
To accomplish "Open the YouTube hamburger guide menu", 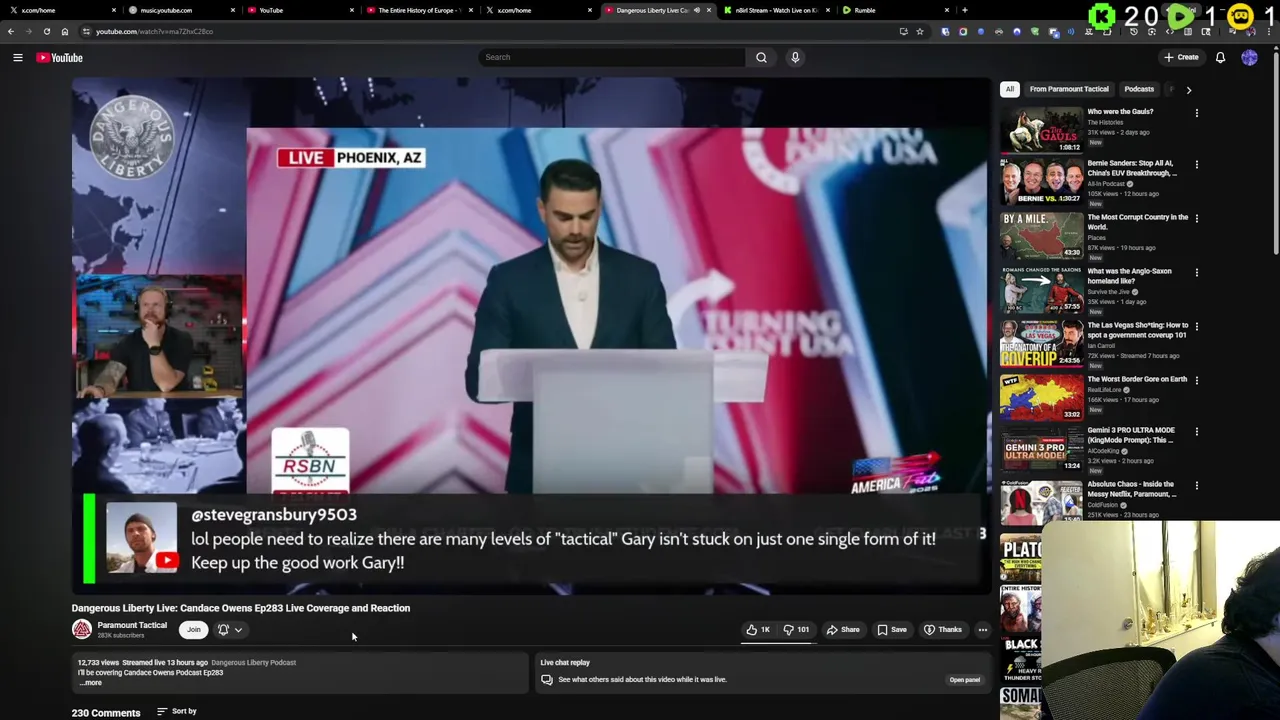I will (17, 58).
